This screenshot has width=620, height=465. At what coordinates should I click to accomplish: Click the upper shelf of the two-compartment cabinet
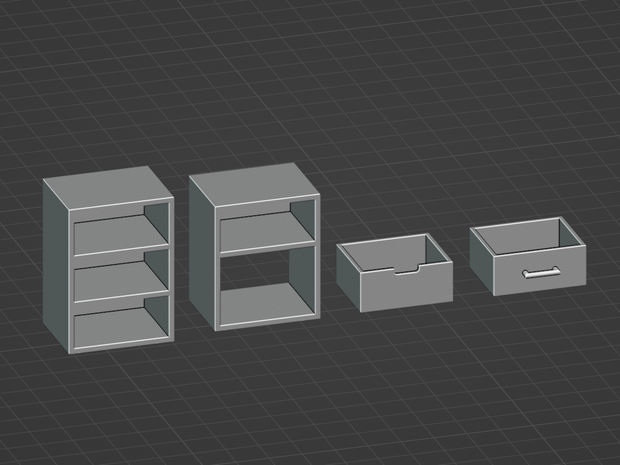(x=265, y=231)
